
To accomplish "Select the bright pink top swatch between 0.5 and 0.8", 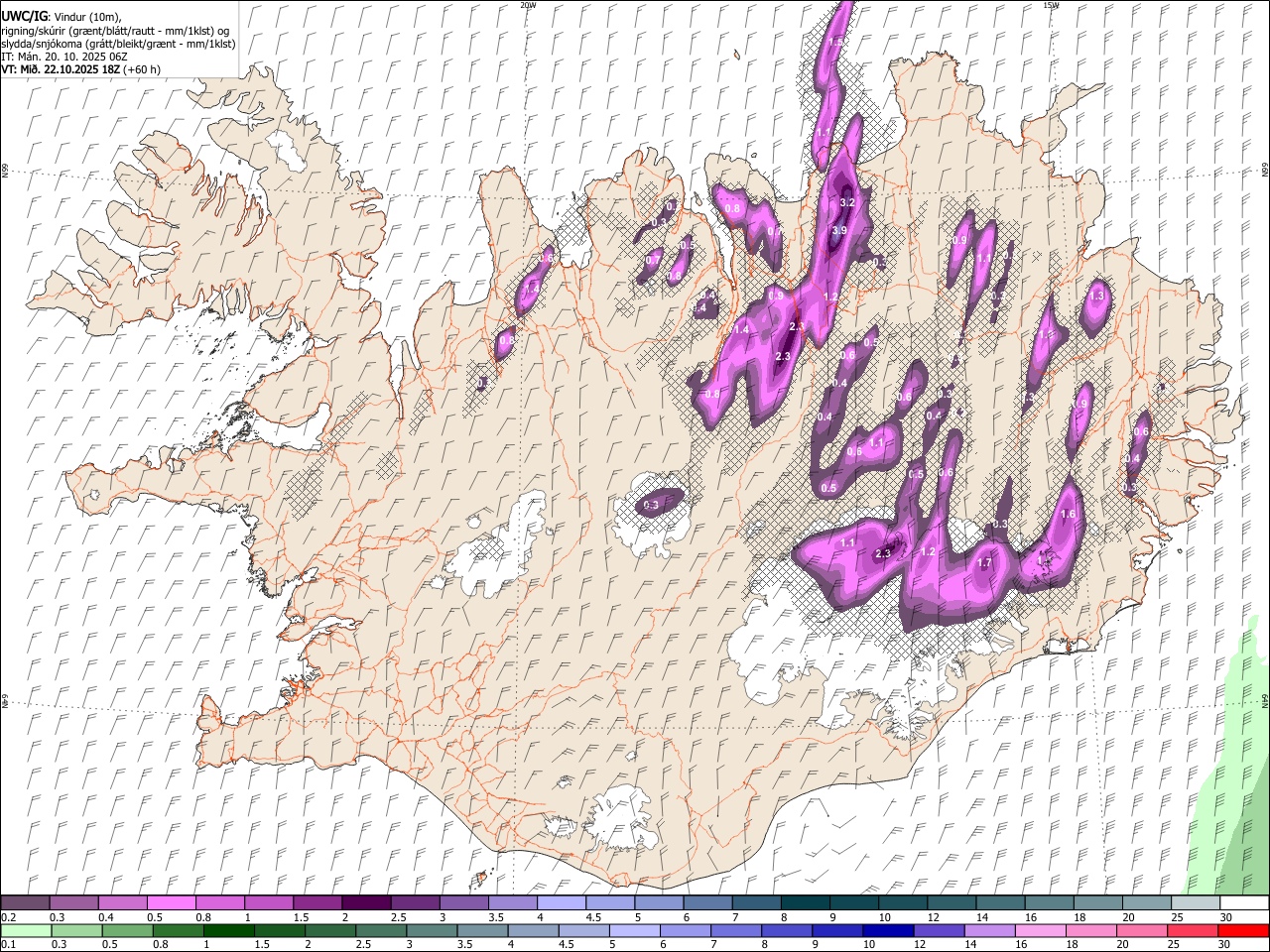I will click(x=172, y=903).
